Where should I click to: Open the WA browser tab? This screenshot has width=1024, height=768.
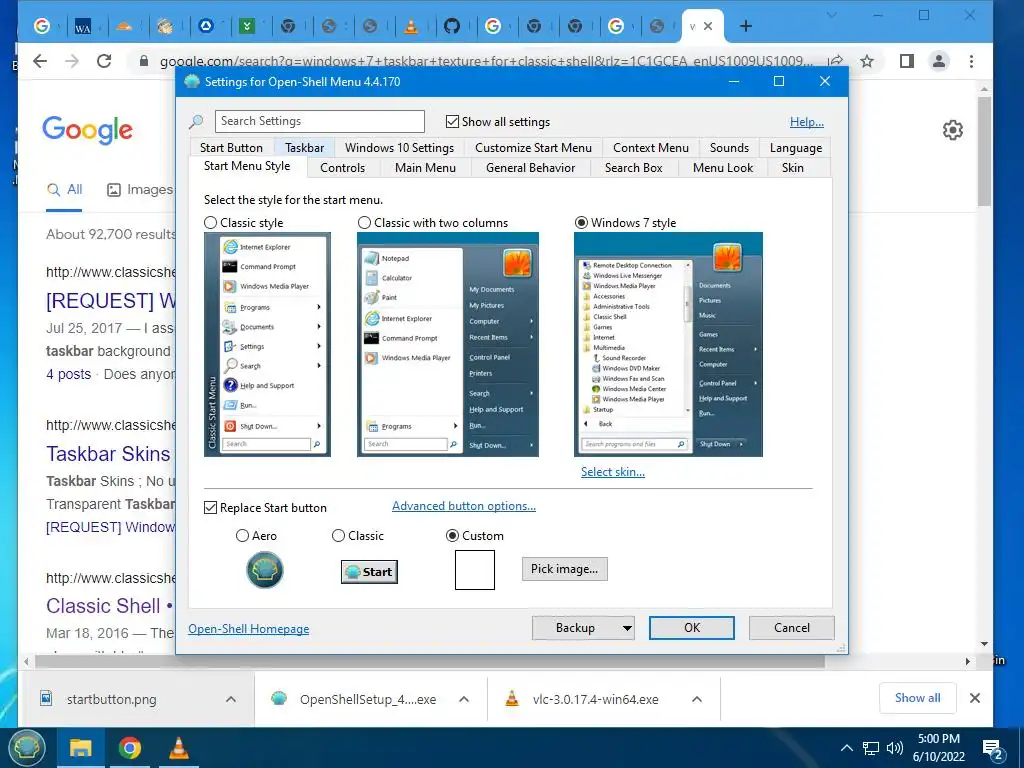[x=83, y=27]
